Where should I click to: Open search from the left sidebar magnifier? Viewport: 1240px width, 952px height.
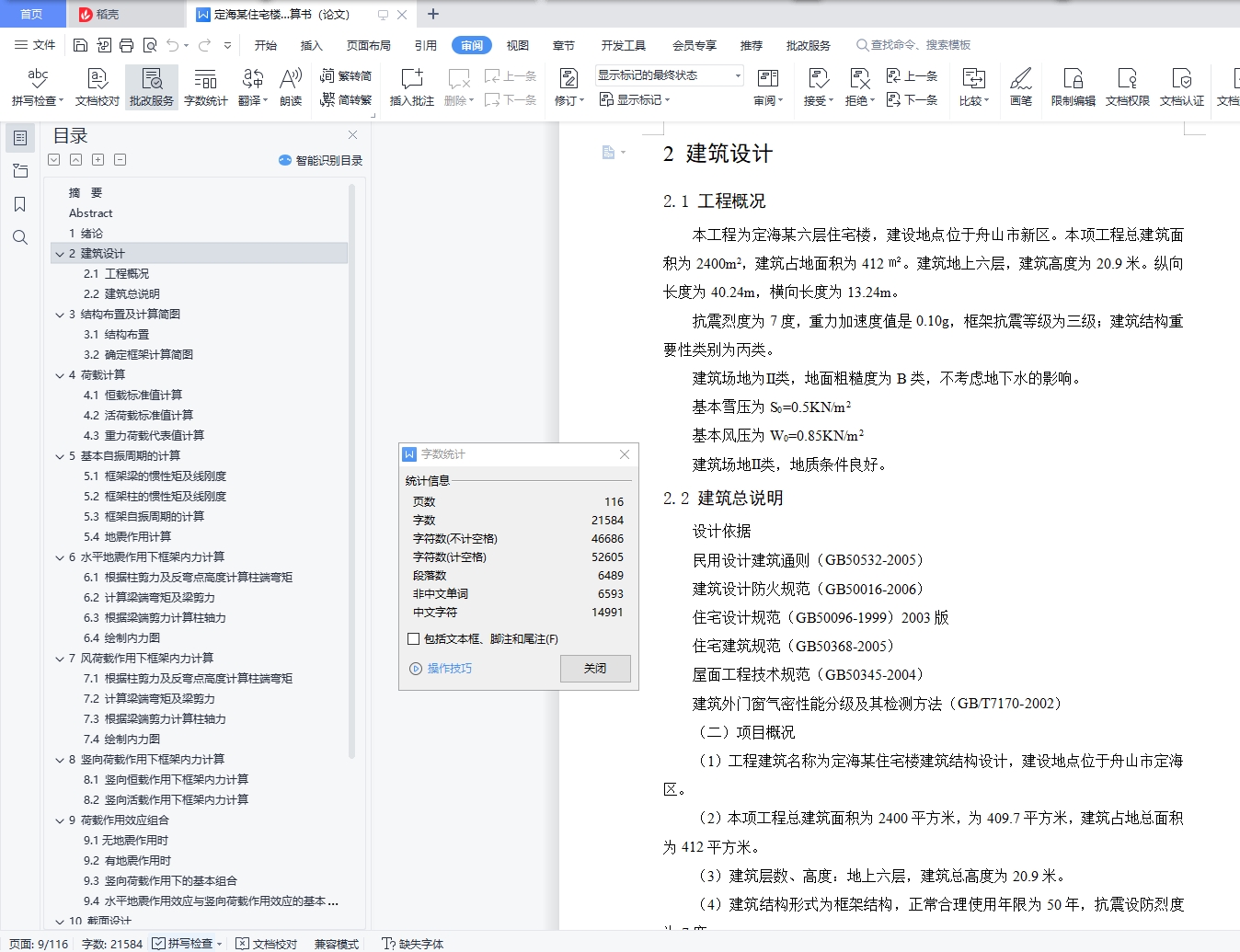20,237
